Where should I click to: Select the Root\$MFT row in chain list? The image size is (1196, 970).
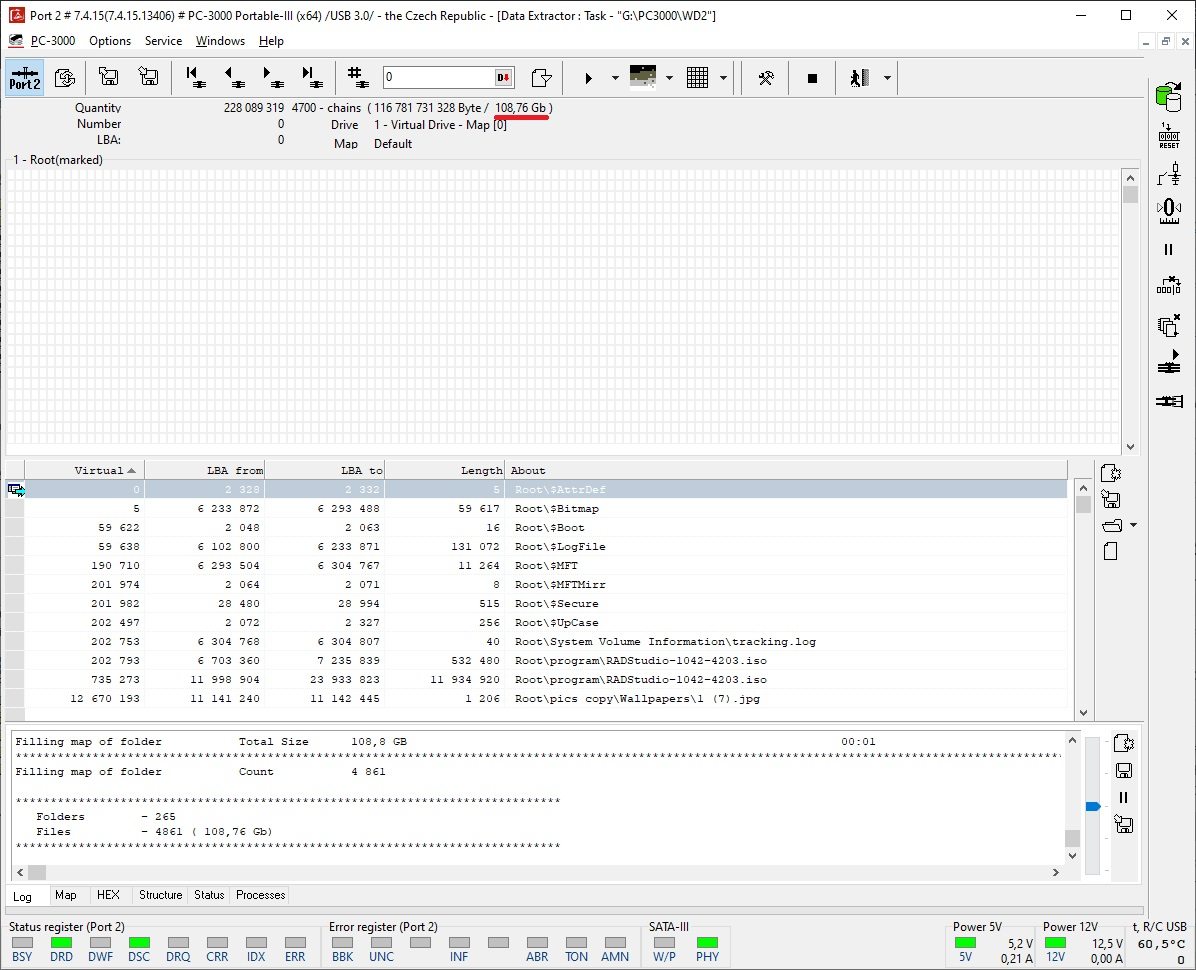(x=545, y=566)
